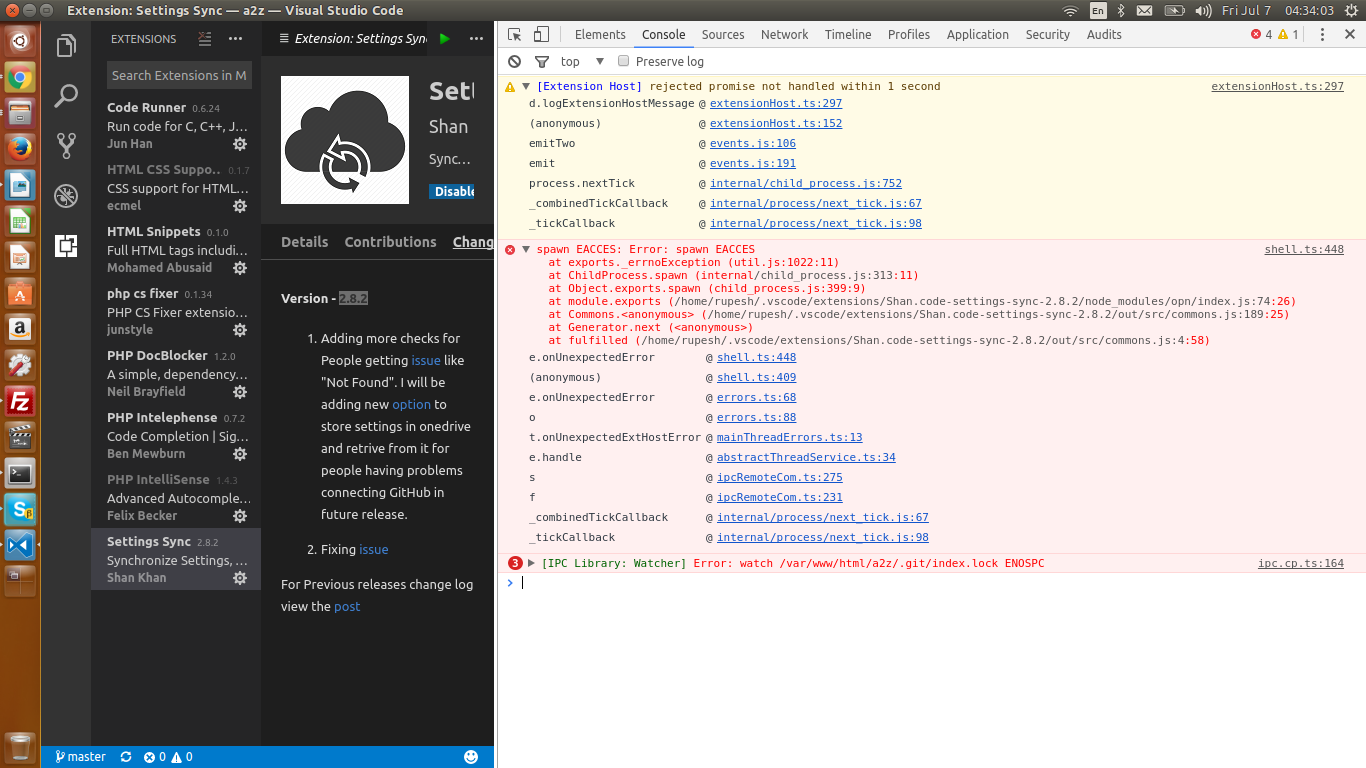Switch to the Profiles tab
Image resolution: width=1366 pixels, height=768 pixels.
coord(909,34)
